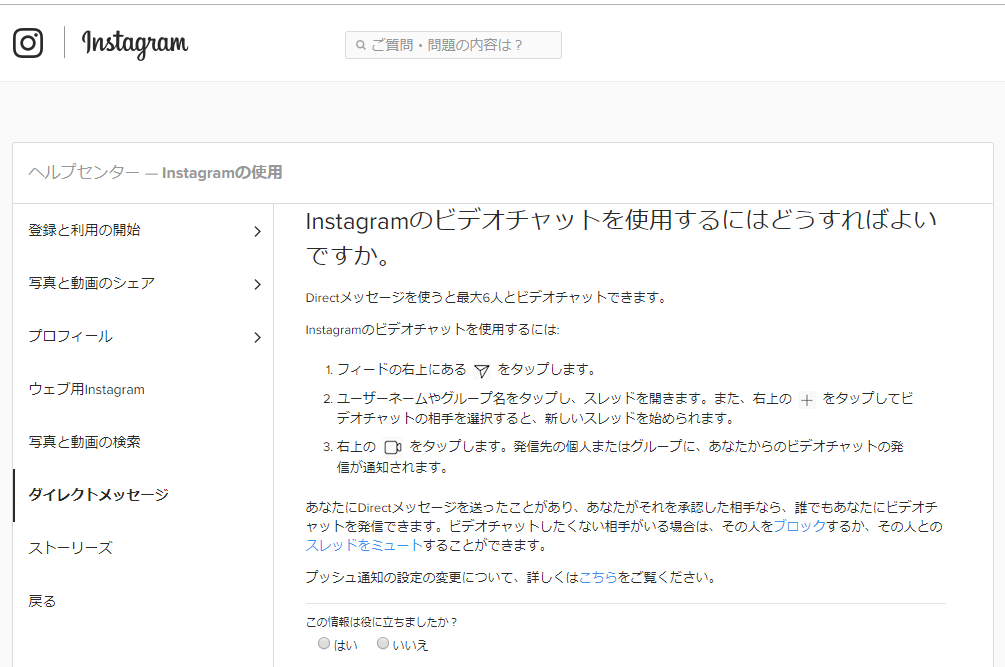The width and height of the screenshot is (1005, 667).
Task: Click ヘルプセンター breadcrumb link
Action: point(84,173)
